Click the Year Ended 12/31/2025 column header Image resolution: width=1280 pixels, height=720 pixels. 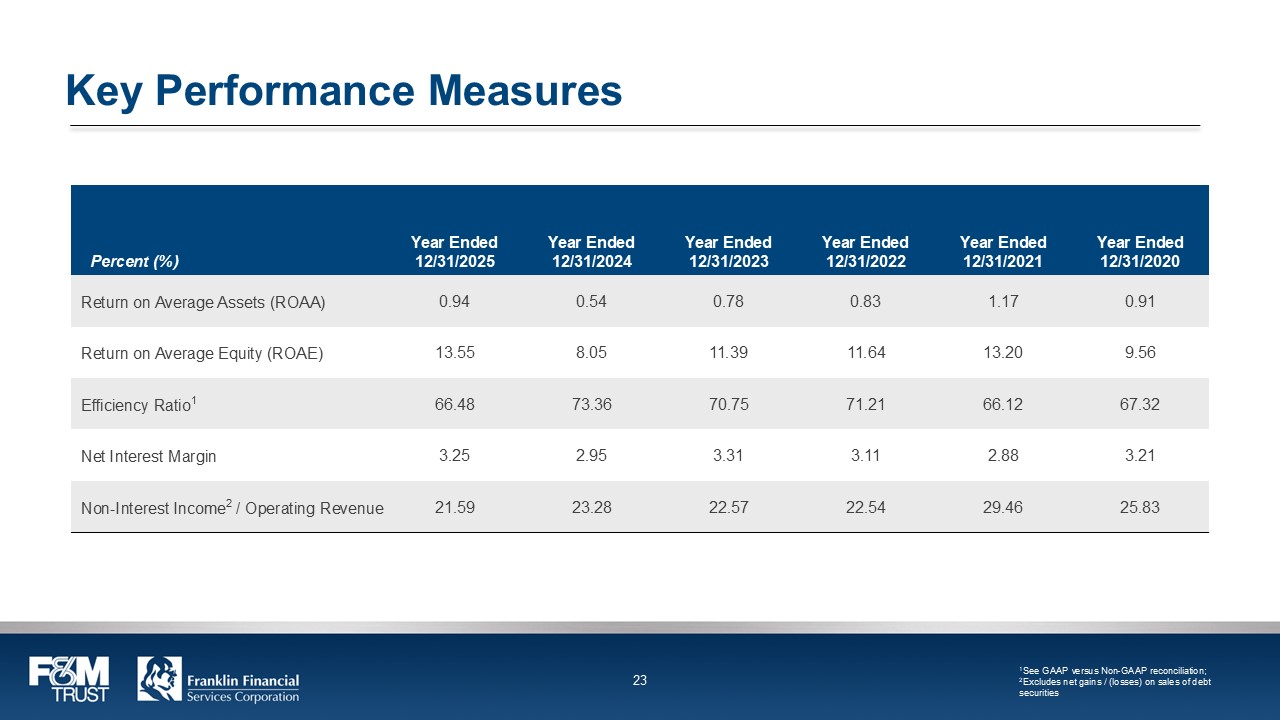tap(454, 252)
